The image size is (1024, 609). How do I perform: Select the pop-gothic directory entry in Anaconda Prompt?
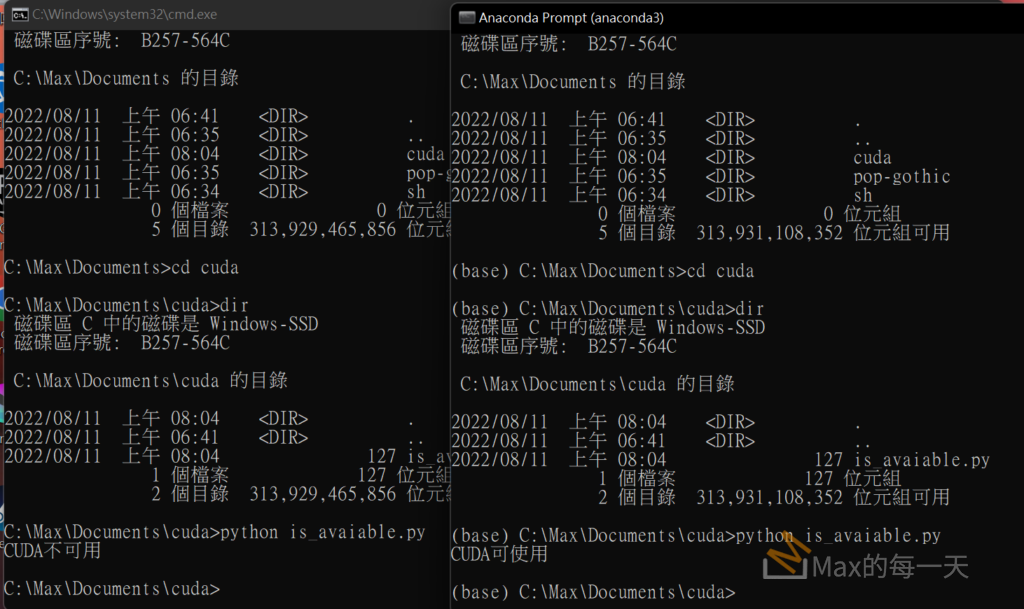pyautogui.click(x=901, y=177)
